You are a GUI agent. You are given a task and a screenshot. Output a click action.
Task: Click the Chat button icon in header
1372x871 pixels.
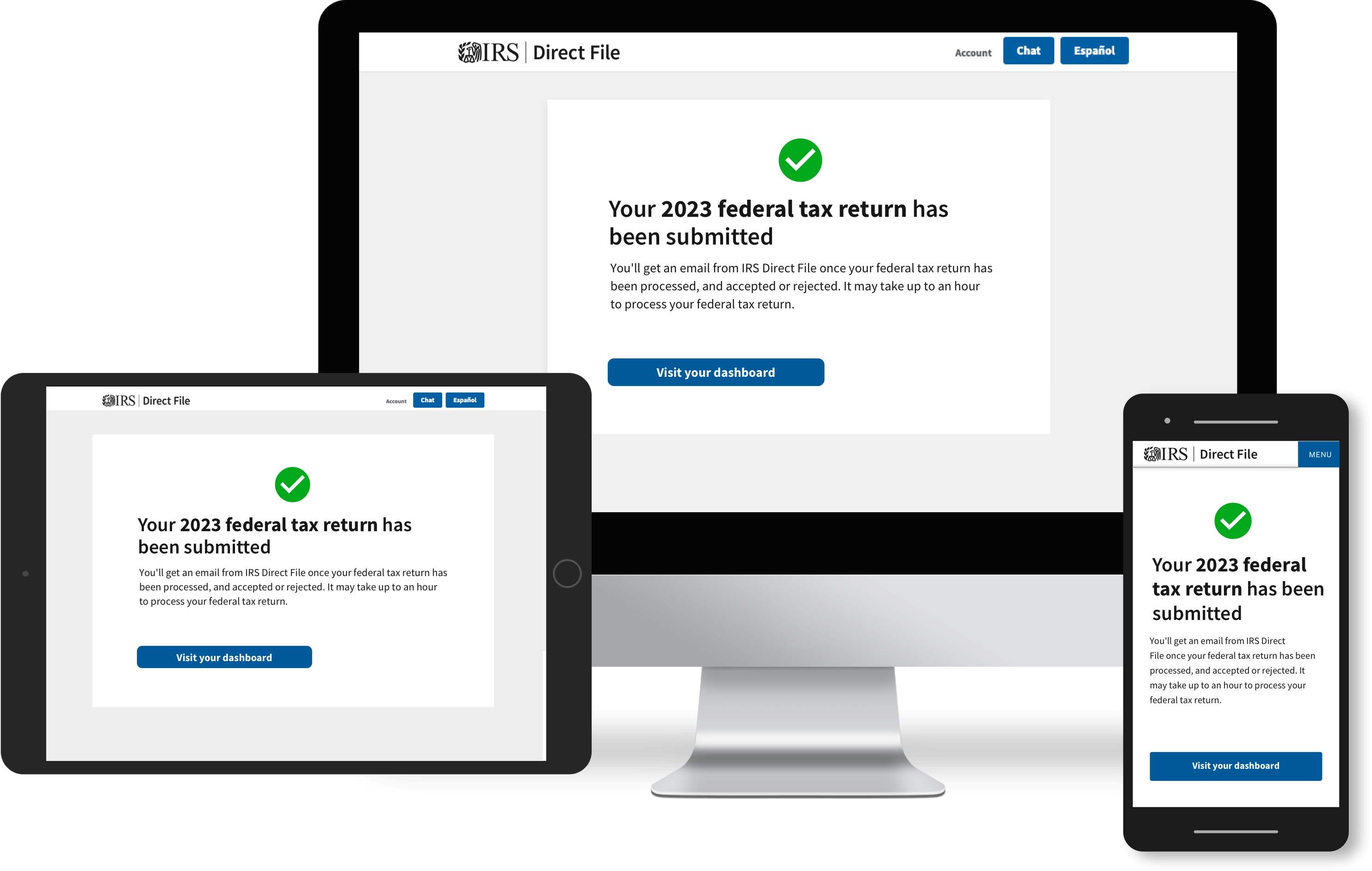coord(1029,50)
